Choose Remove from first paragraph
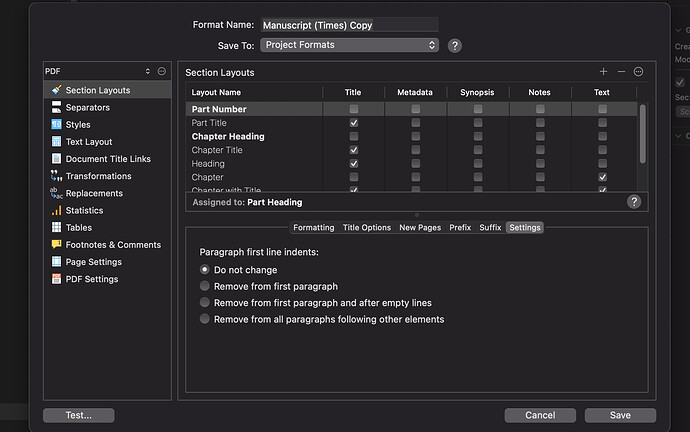 (204, 286)
